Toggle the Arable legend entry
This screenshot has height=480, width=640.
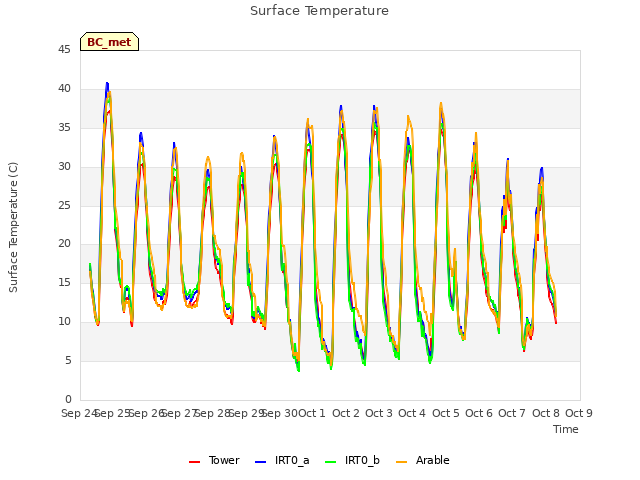(423, 460)
